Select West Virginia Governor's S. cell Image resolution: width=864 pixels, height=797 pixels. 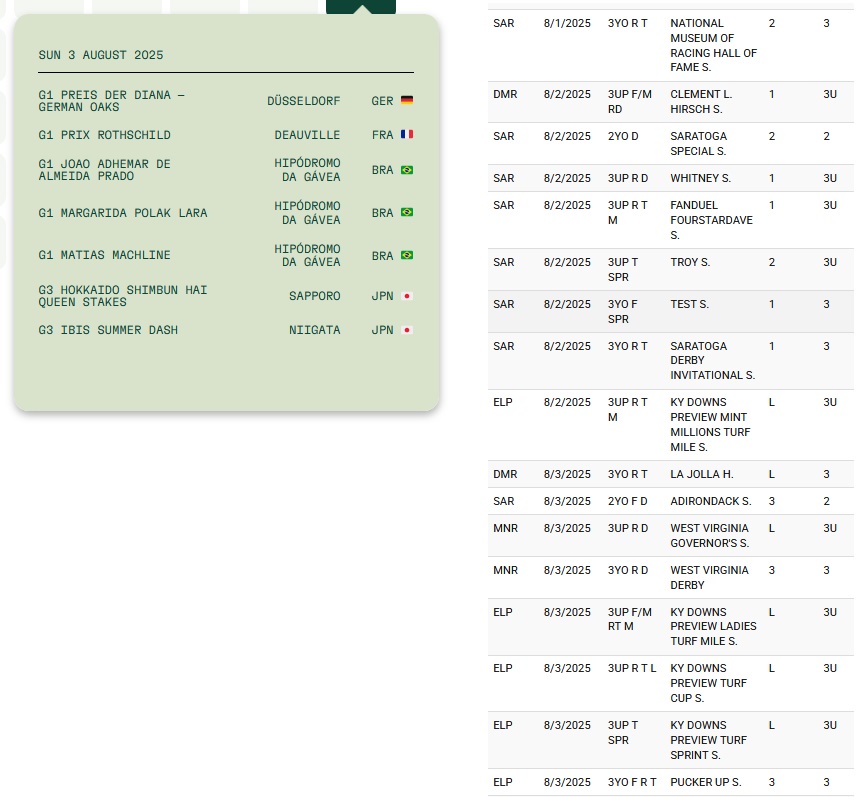coord(710,535)
